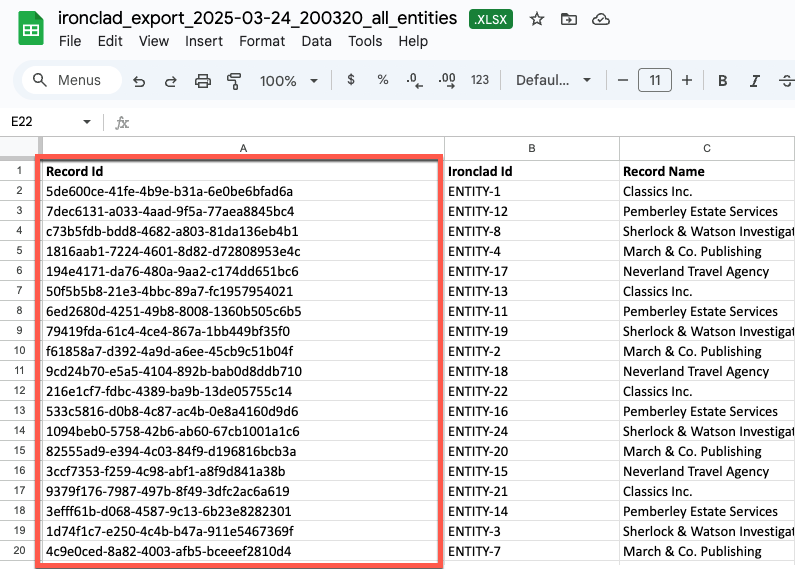Undo the last action
Viewport: 795px width, 569px height.
click(139, 81)
